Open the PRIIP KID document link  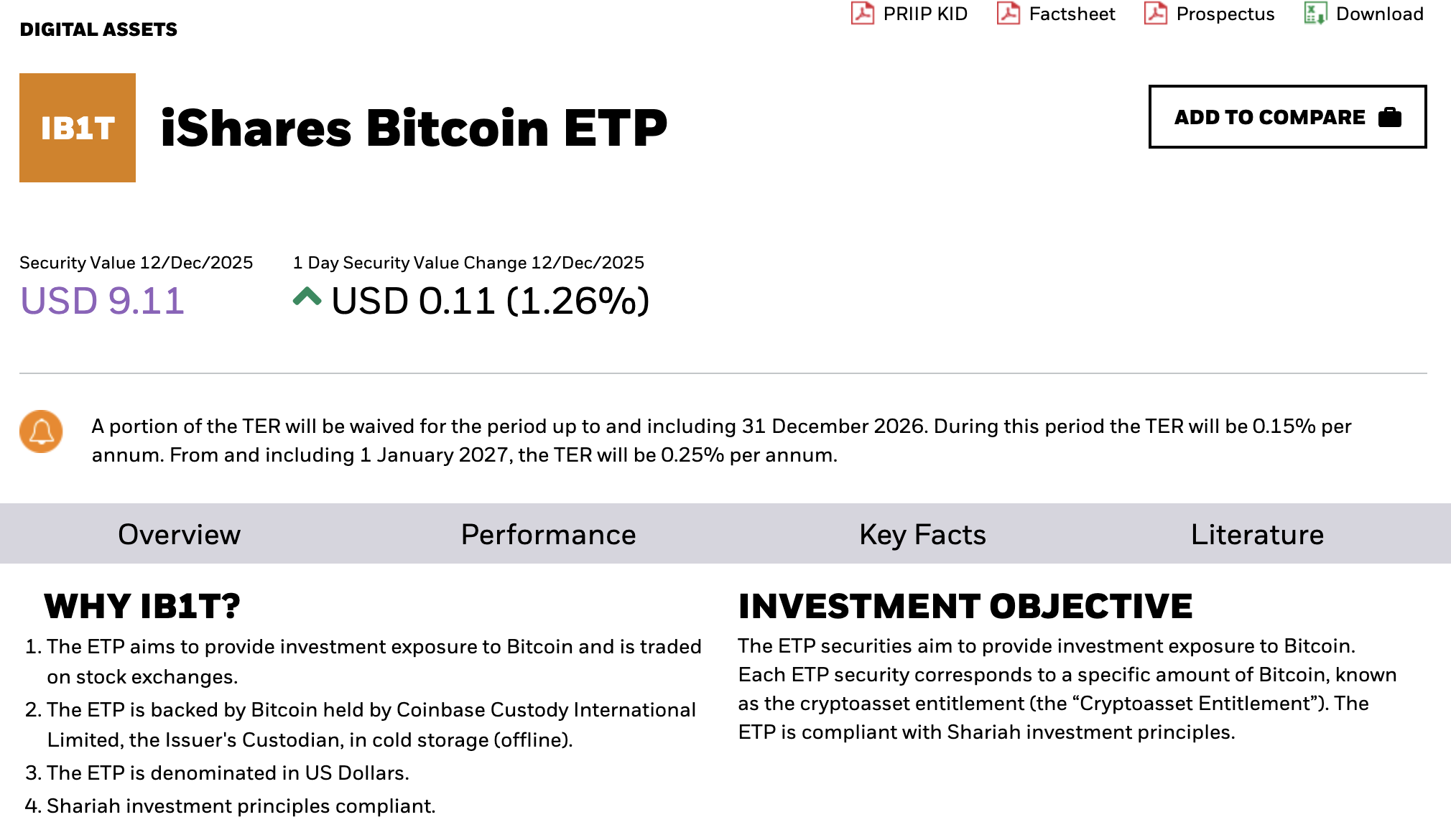[x=925, y=14]
